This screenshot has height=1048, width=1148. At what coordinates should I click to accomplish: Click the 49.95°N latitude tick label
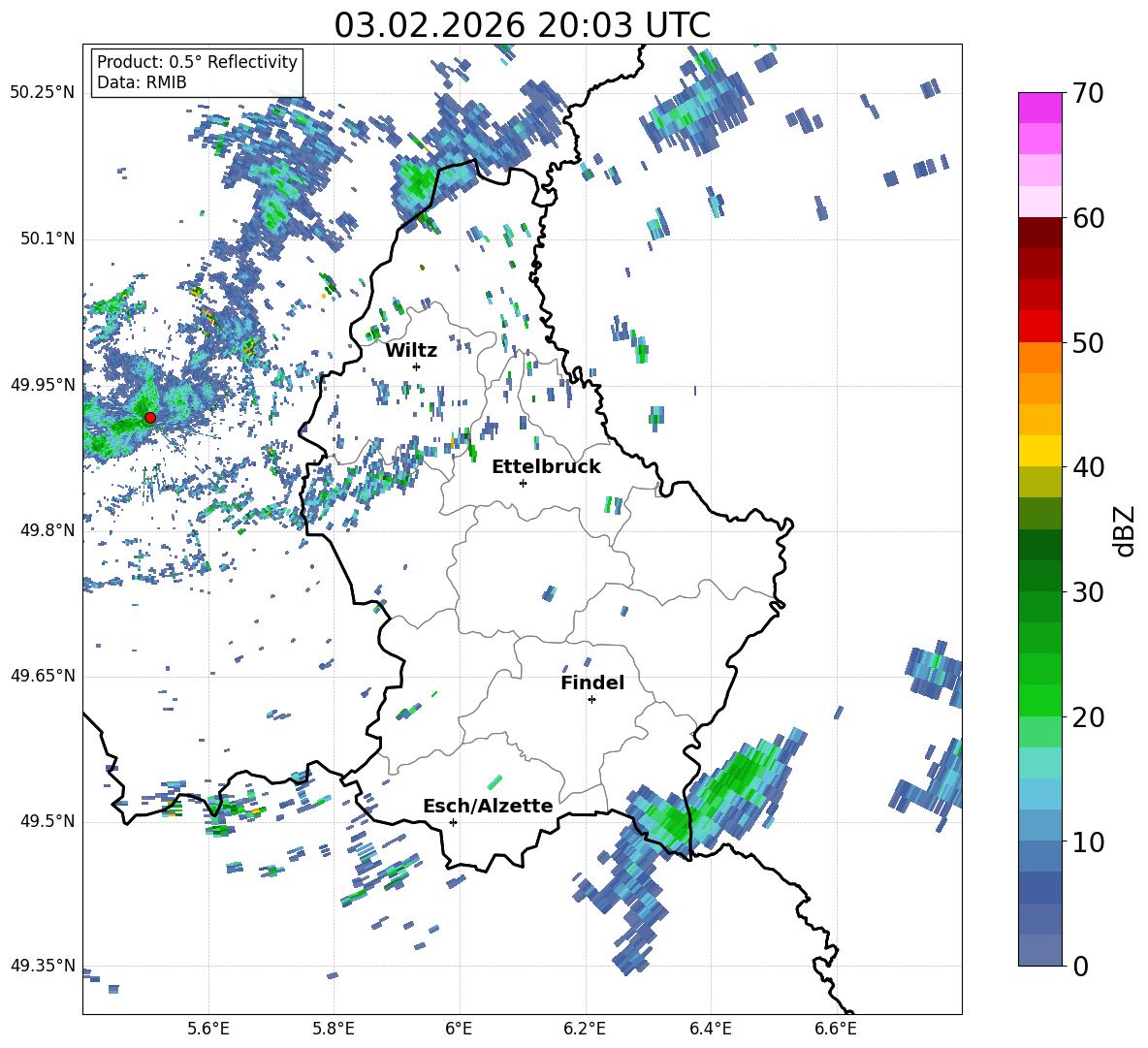click(x=43, y=385)
